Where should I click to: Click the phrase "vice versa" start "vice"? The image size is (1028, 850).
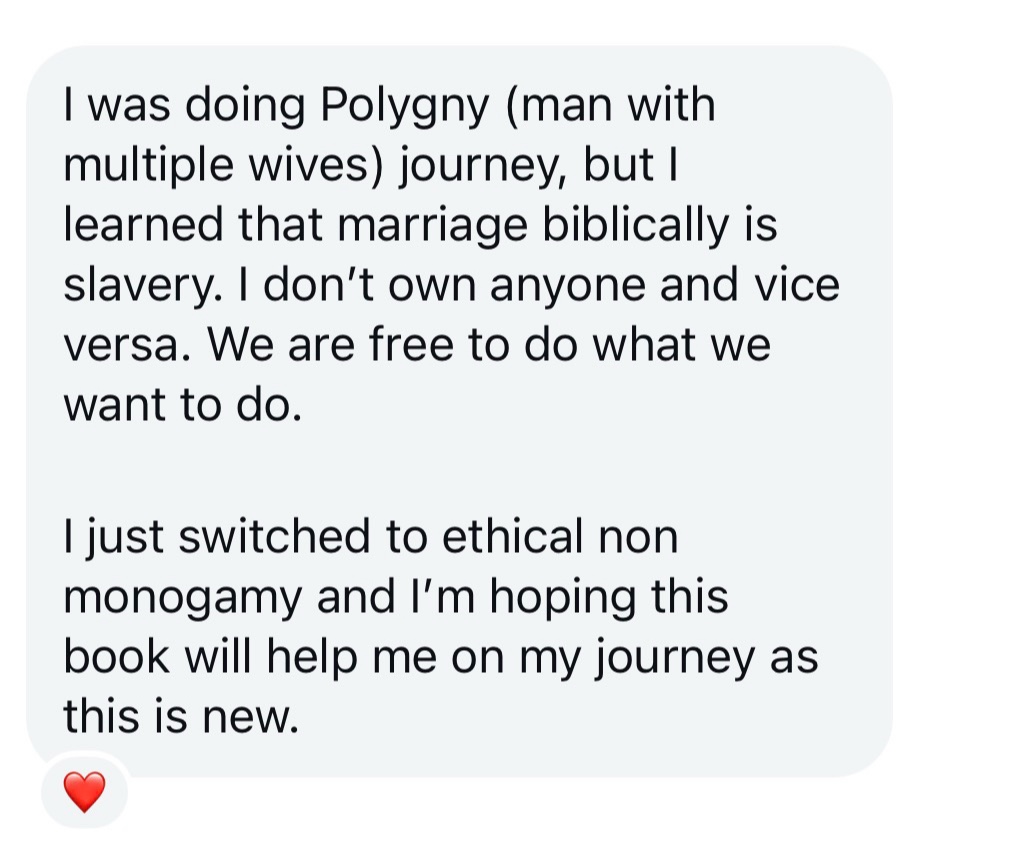[x=797, y=286]
